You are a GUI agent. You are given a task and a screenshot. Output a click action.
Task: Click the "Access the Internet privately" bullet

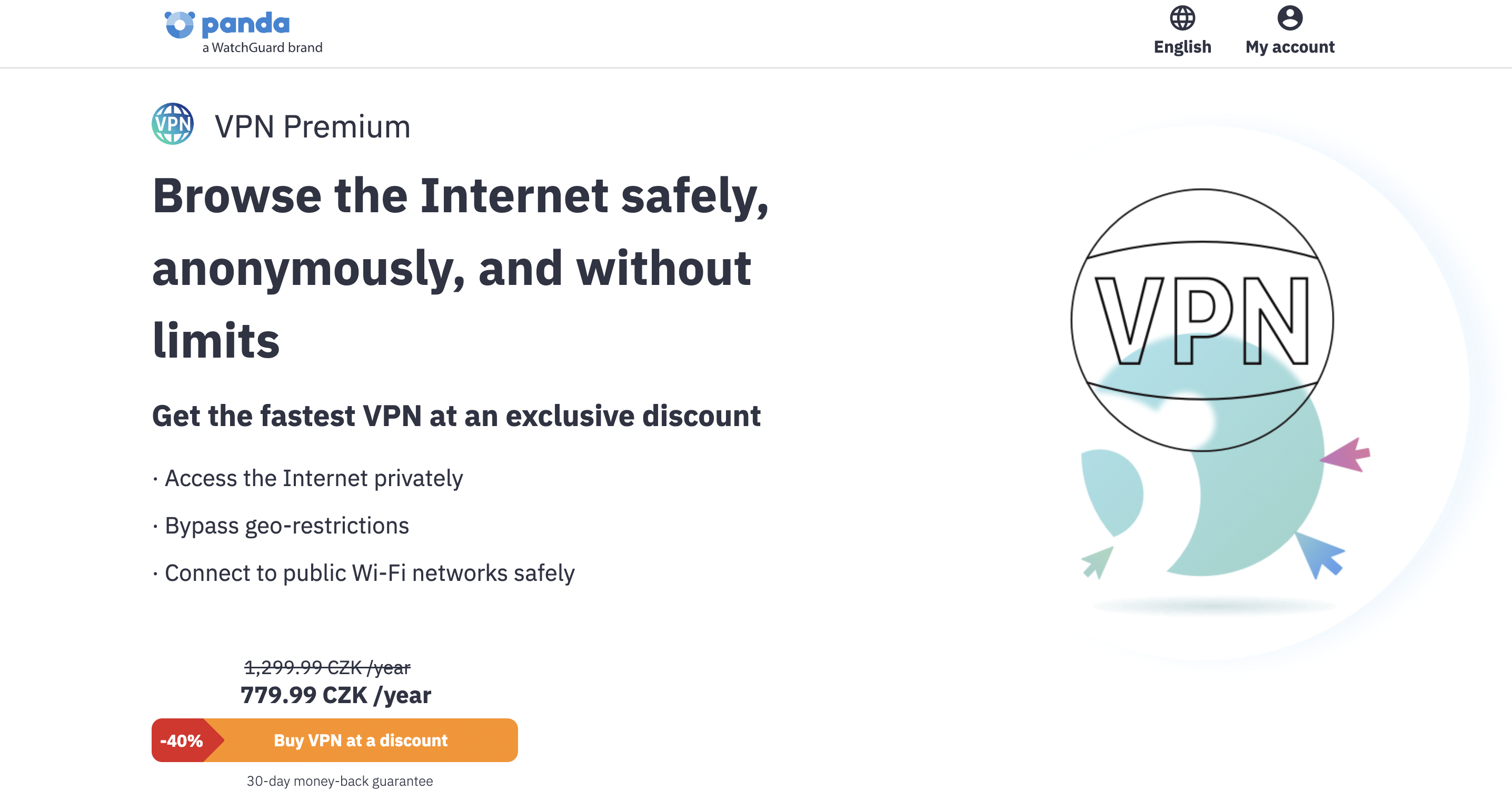point(313,478)
